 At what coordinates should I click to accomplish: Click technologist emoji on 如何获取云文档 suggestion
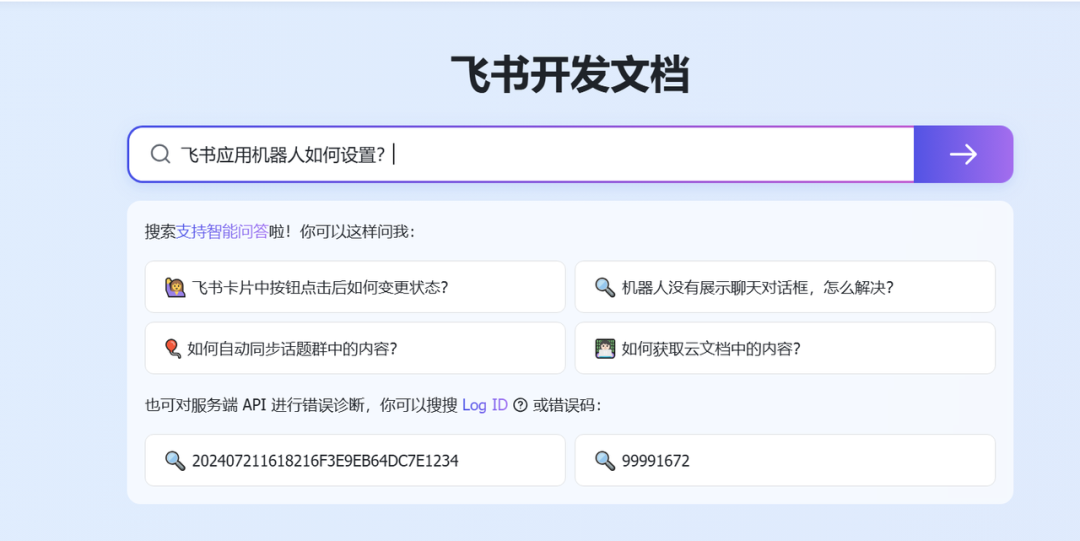pyautogui.click(x=605, y=348)
